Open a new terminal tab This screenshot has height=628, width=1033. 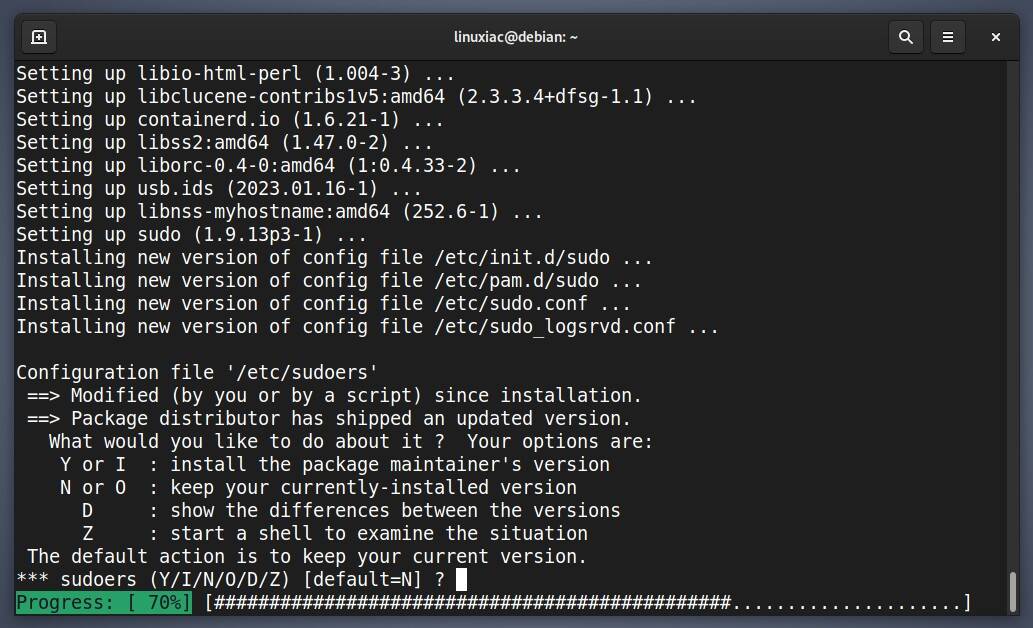pos(39,37)
